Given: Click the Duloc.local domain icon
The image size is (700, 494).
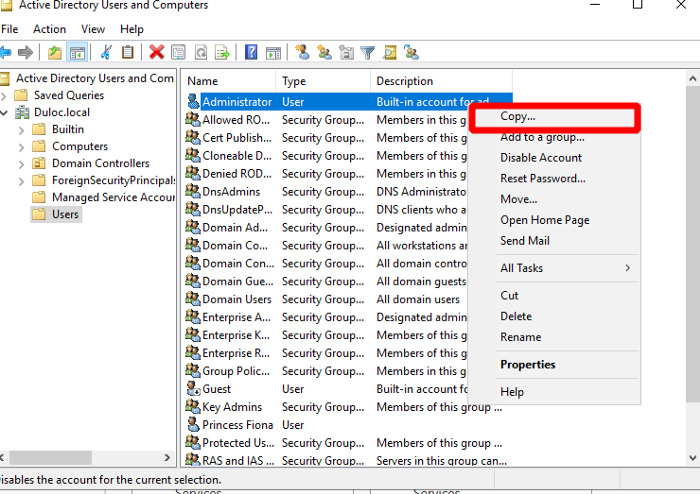Looking at the screenshot, I should [x=22, y=112].
